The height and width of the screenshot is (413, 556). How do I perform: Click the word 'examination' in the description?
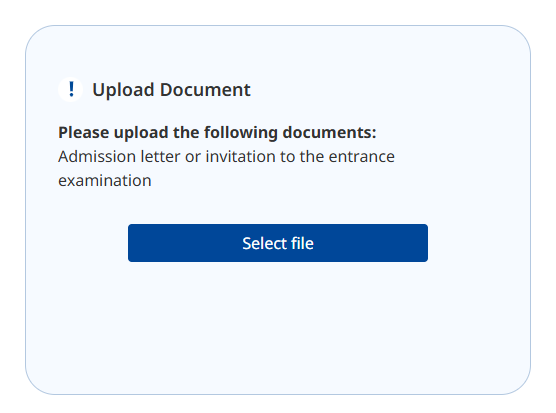point(105,181)
